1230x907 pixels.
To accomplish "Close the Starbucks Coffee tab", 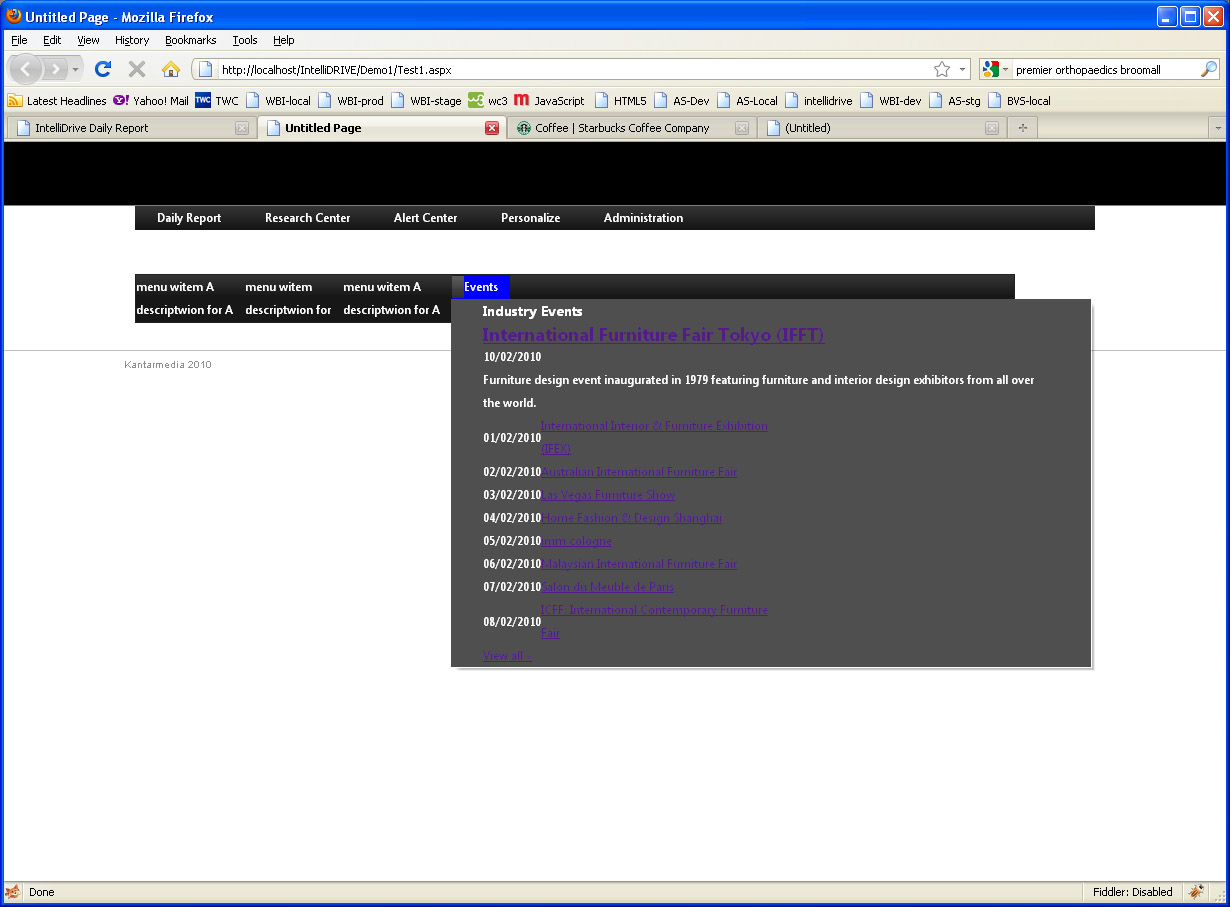I will 742,128.
